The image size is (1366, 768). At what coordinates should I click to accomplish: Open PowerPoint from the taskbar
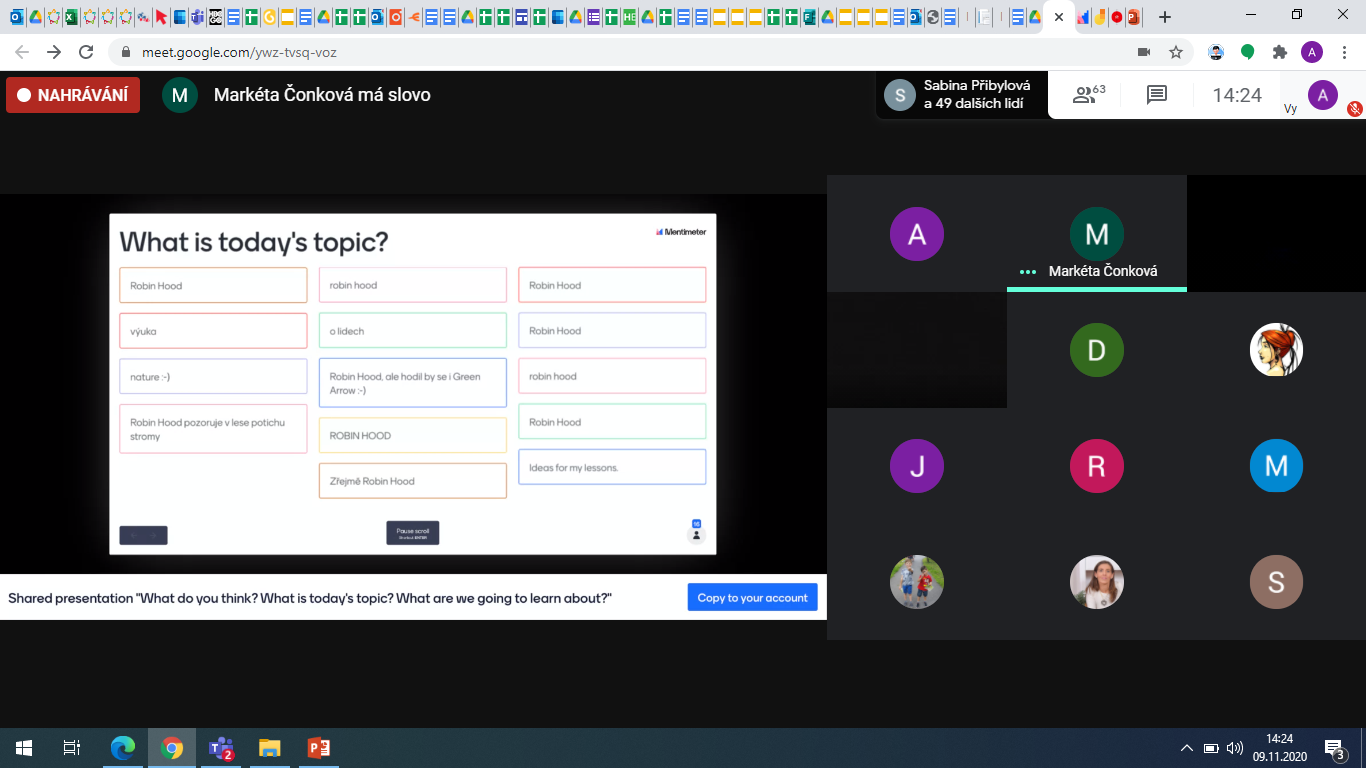[x=318, y=748]
